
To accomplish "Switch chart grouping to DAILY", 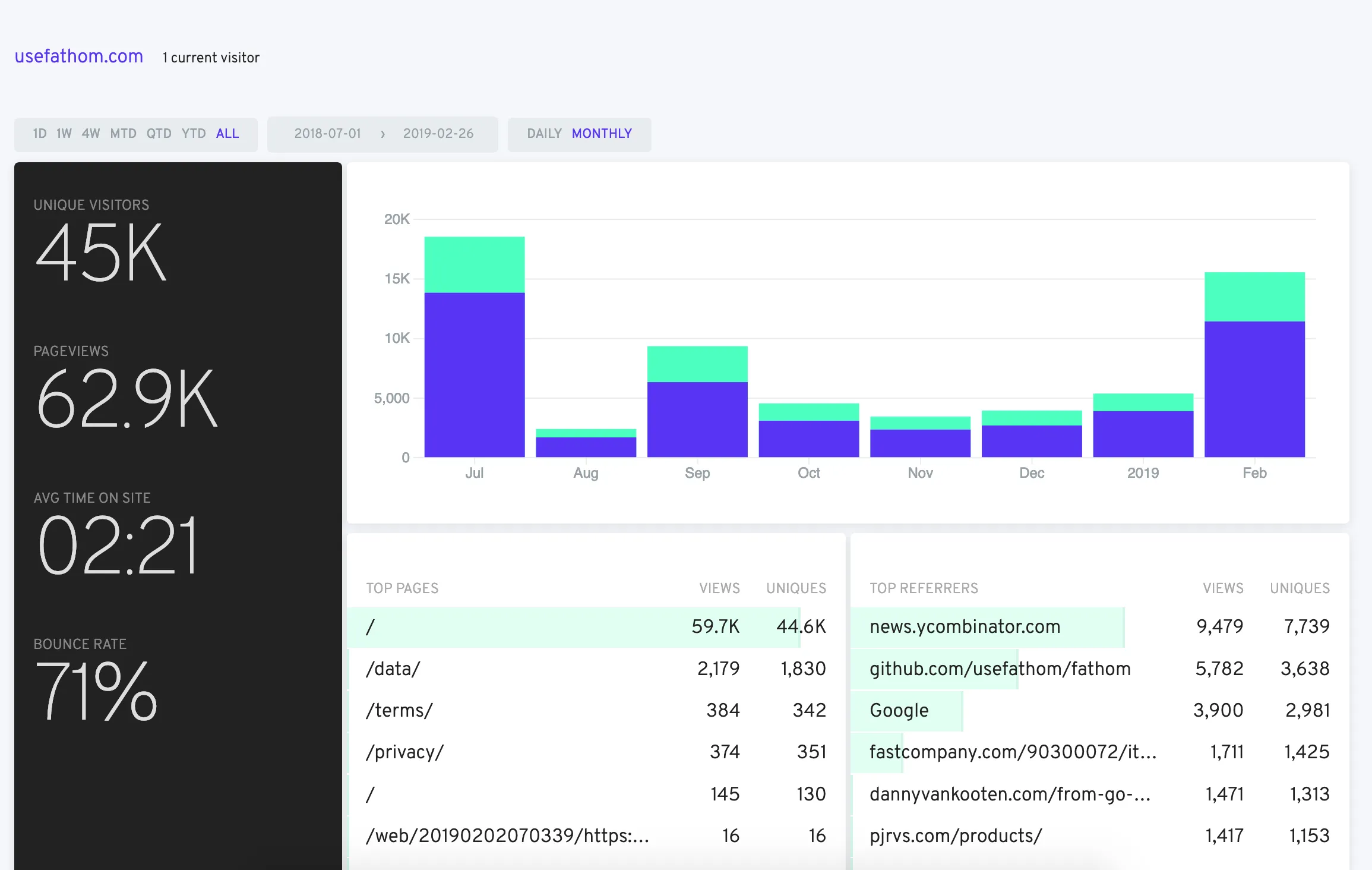I will point(544,134).
